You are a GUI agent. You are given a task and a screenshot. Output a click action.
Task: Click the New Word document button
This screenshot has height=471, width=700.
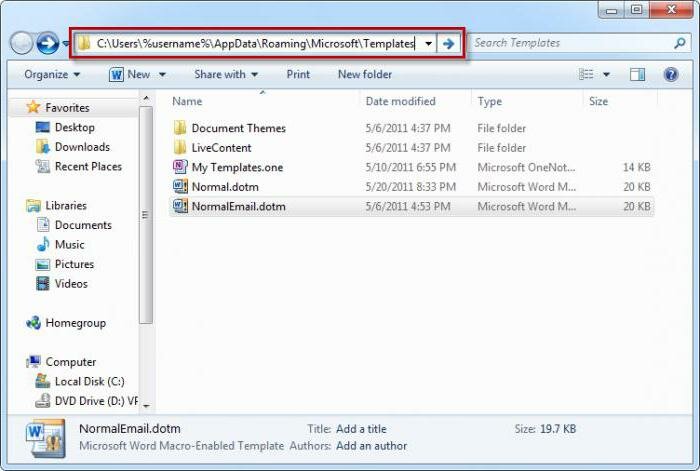tap(129, 74)
